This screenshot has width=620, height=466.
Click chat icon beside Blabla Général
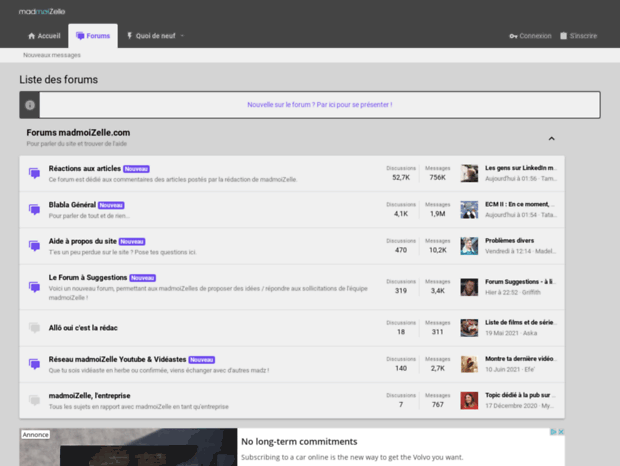34,210
